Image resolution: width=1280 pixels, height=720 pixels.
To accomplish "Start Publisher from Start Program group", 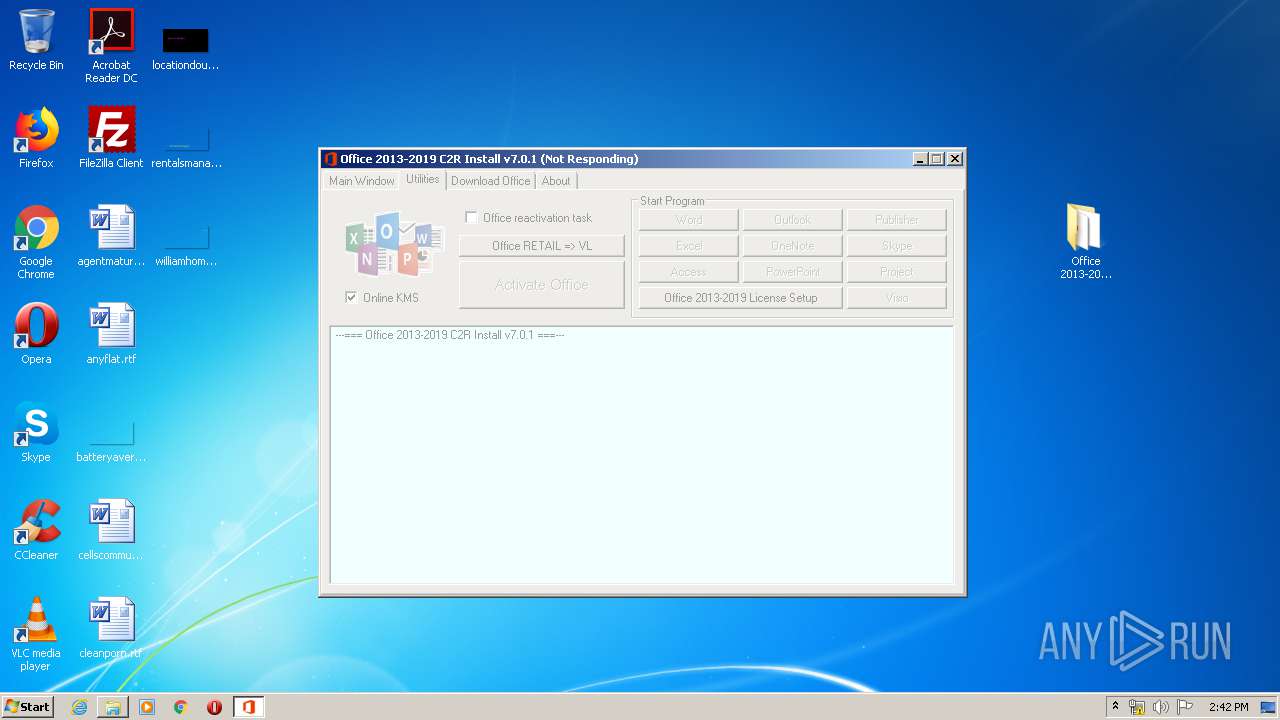I will tap(896, 220).
